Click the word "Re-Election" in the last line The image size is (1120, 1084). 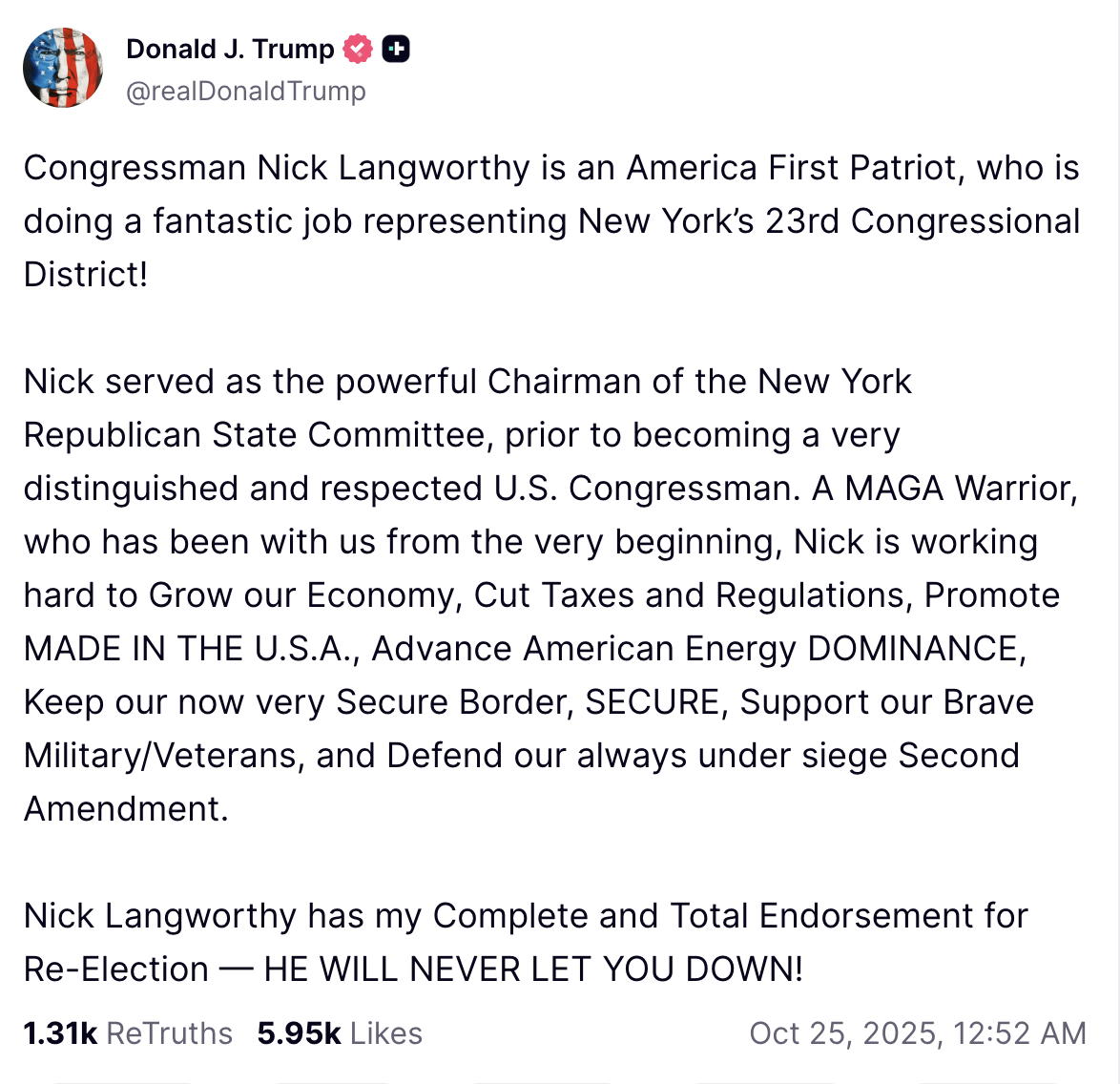pyautogui.click(x=115, y=969)
